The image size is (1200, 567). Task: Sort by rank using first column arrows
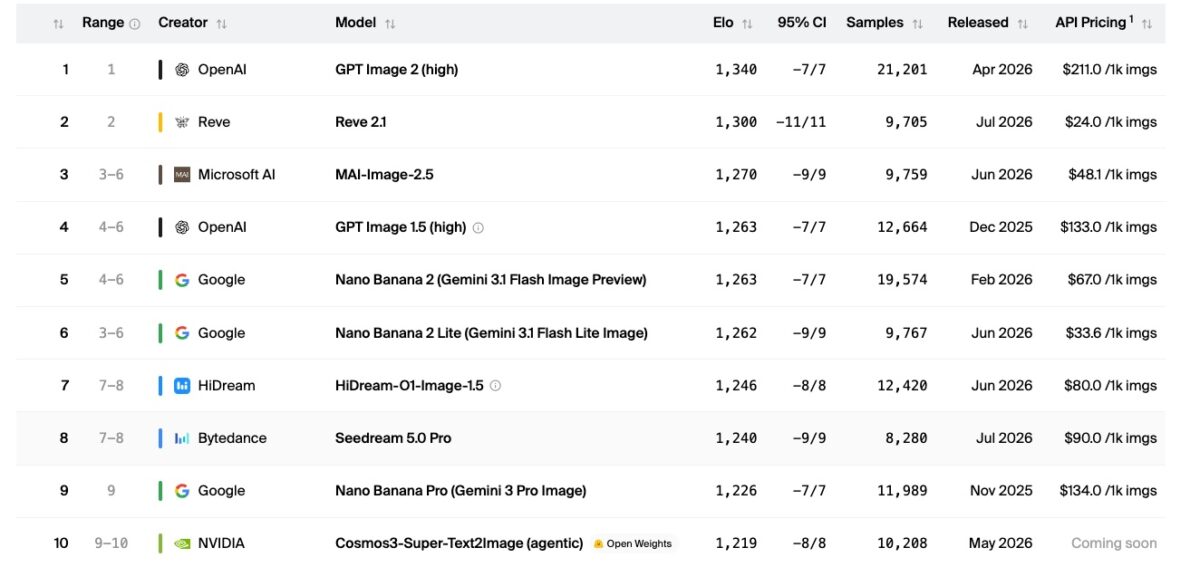point(58,23)
